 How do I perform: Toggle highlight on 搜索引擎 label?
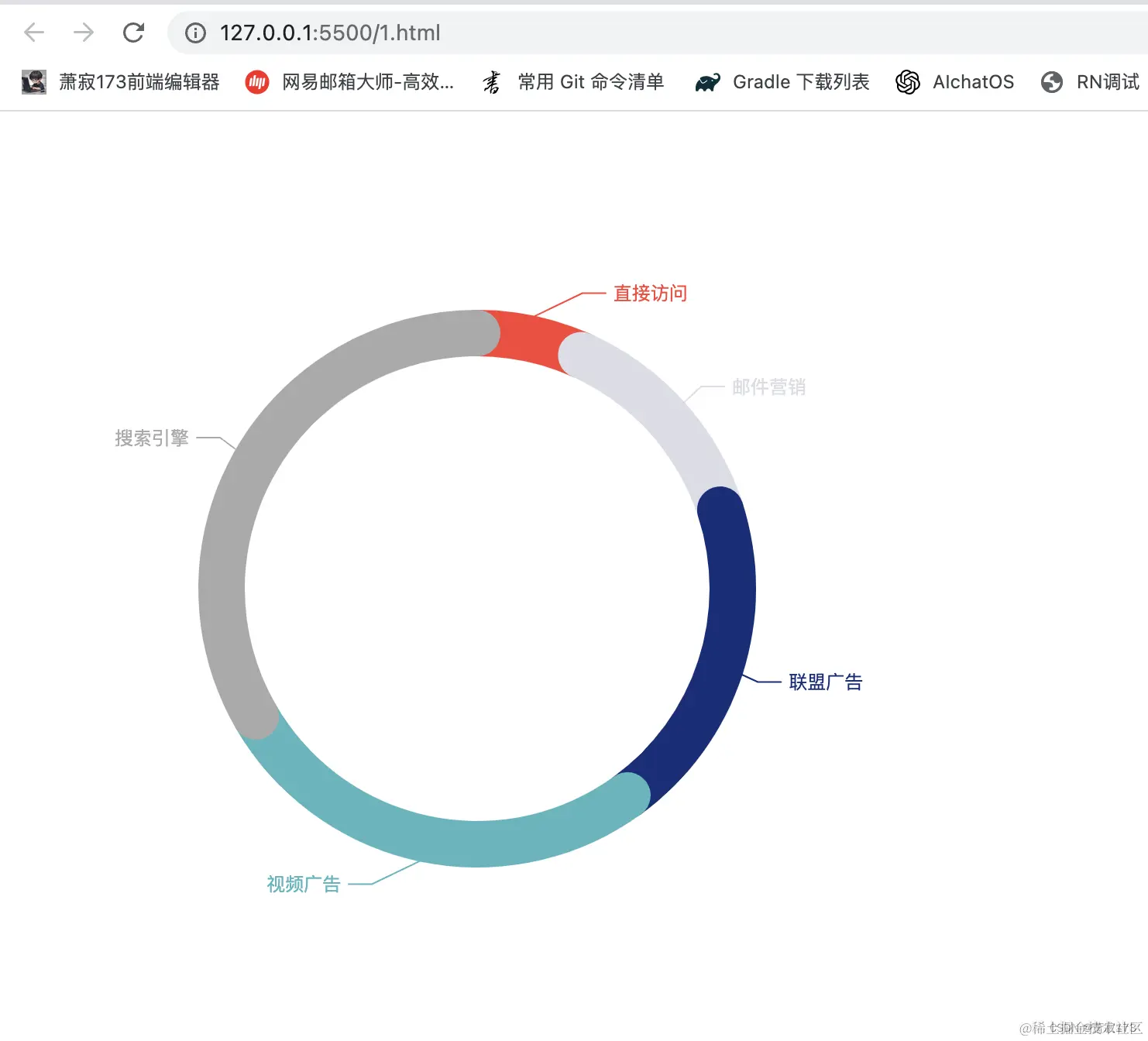(x=152, y=438)
